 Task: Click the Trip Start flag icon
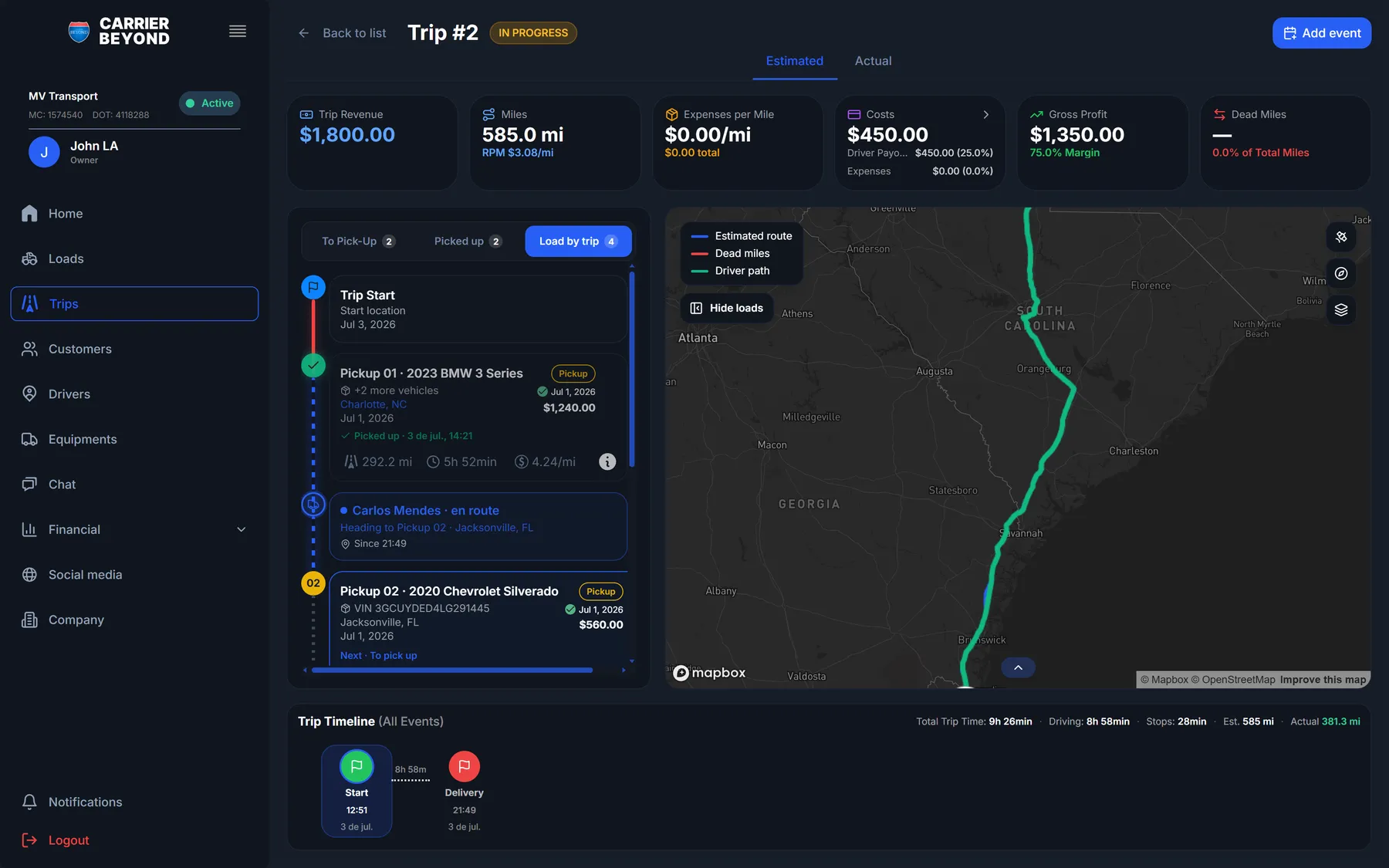tap(313, 288)
